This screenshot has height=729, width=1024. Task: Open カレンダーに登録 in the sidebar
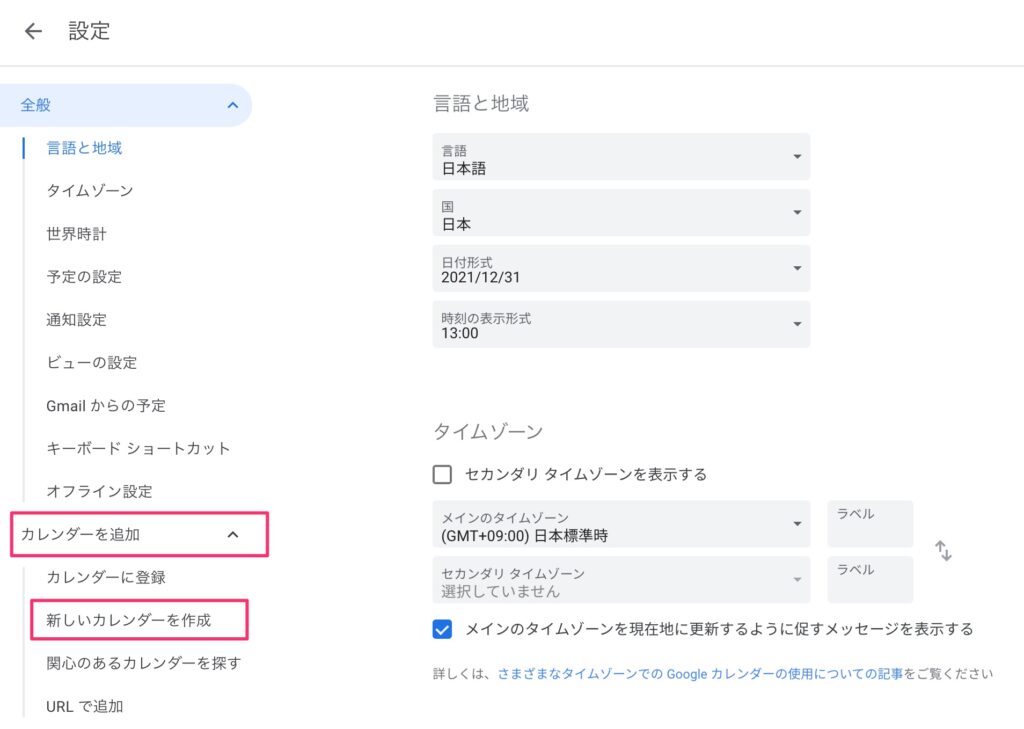(x=106, y=577)
